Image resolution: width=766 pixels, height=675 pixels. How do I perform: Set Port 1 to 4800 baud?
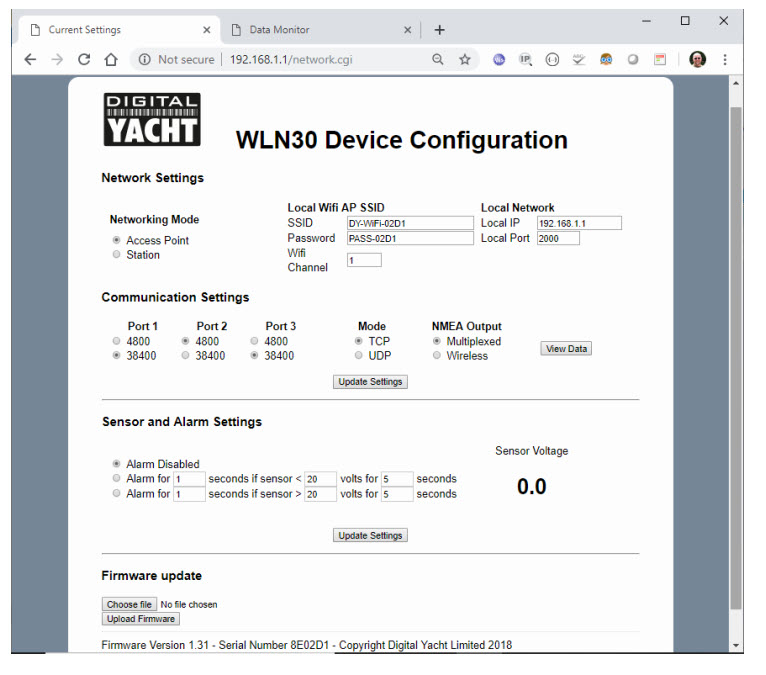coord(116,341)
